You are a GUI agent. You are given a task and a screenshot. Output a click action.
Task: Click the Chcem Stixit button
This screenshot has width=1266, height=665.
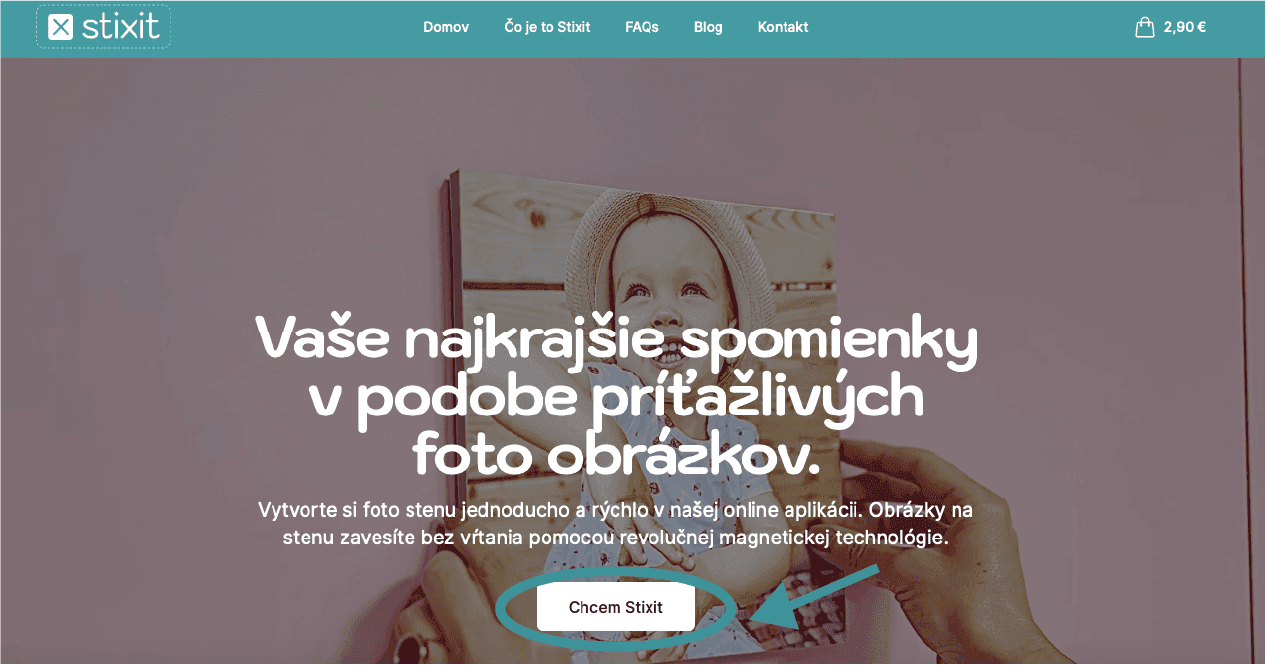coord(616,607)
